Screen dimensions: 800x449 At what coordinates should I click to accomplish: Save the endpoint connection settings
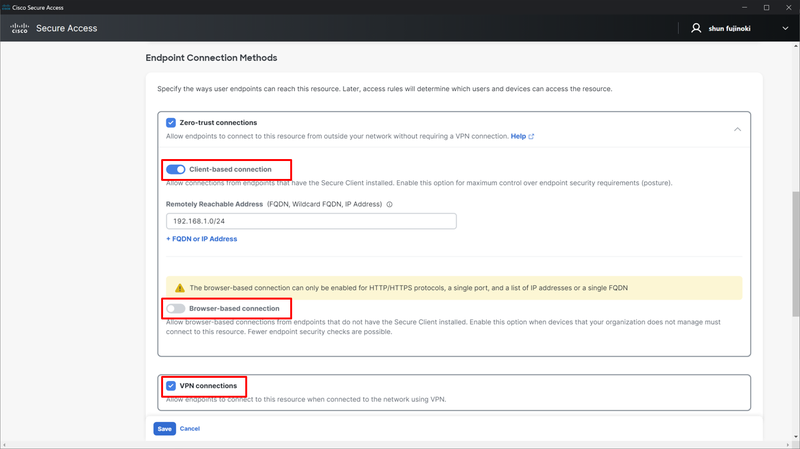(164, 429)
